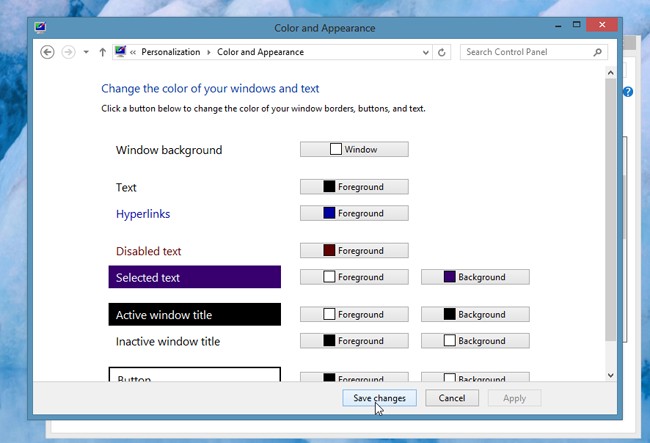The width and height of the screenshot is (650, 443).
Task: Click the search magnifier icon
Action: pyautogui.click(x=597, y=52)
